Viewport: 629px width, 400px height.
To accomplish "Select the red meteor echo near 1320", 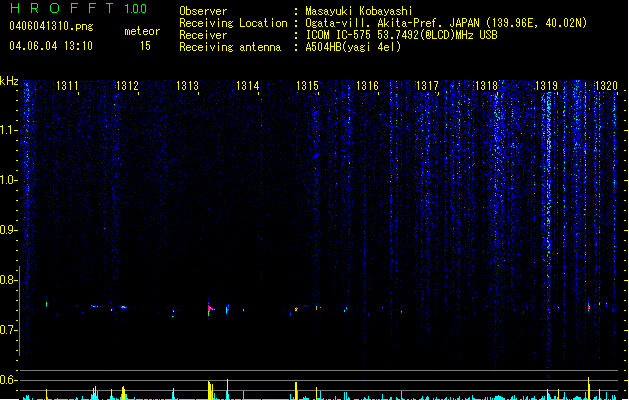I will coord(588,308).
